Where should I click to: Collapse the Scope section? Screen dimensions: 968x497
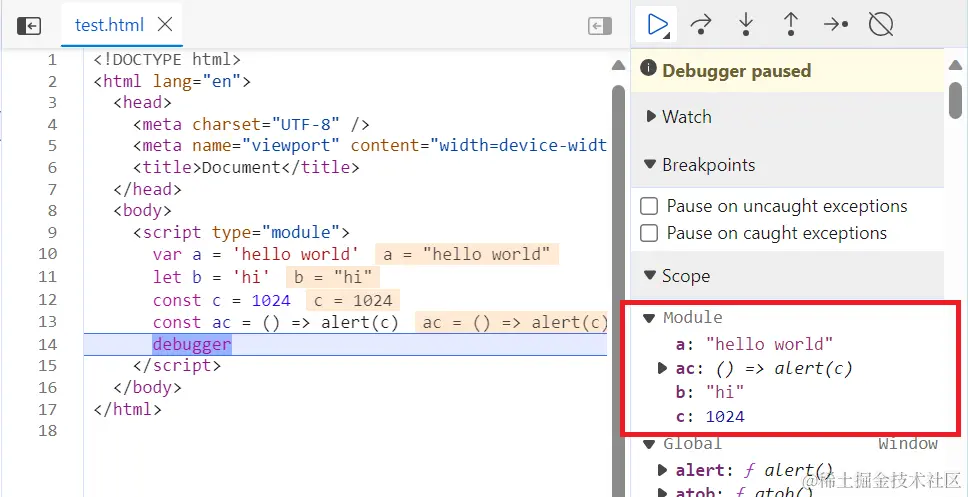click(x=649, y=275)
